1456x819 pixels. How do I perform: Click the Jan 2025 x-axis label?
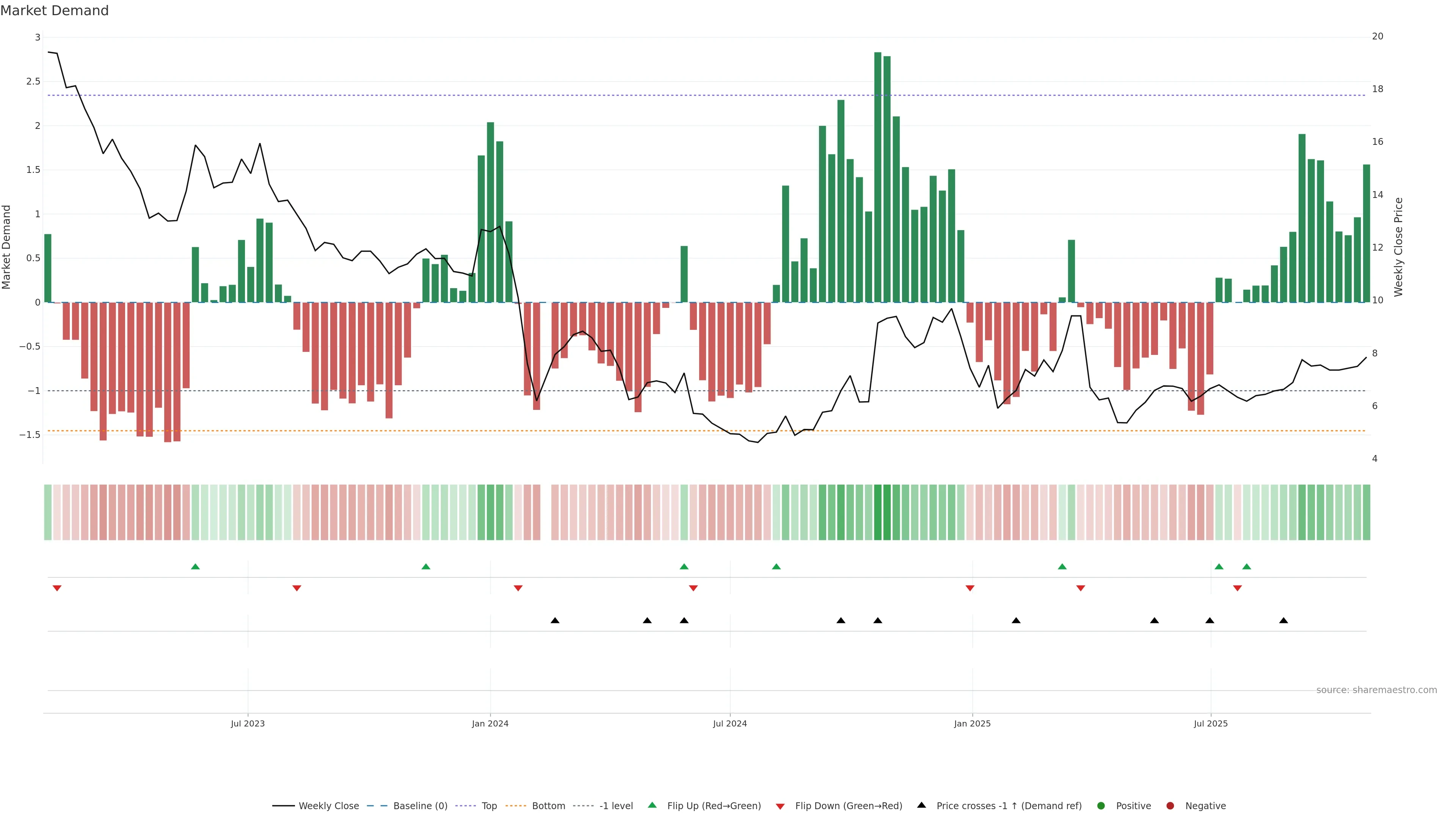[x=972, y=723]
